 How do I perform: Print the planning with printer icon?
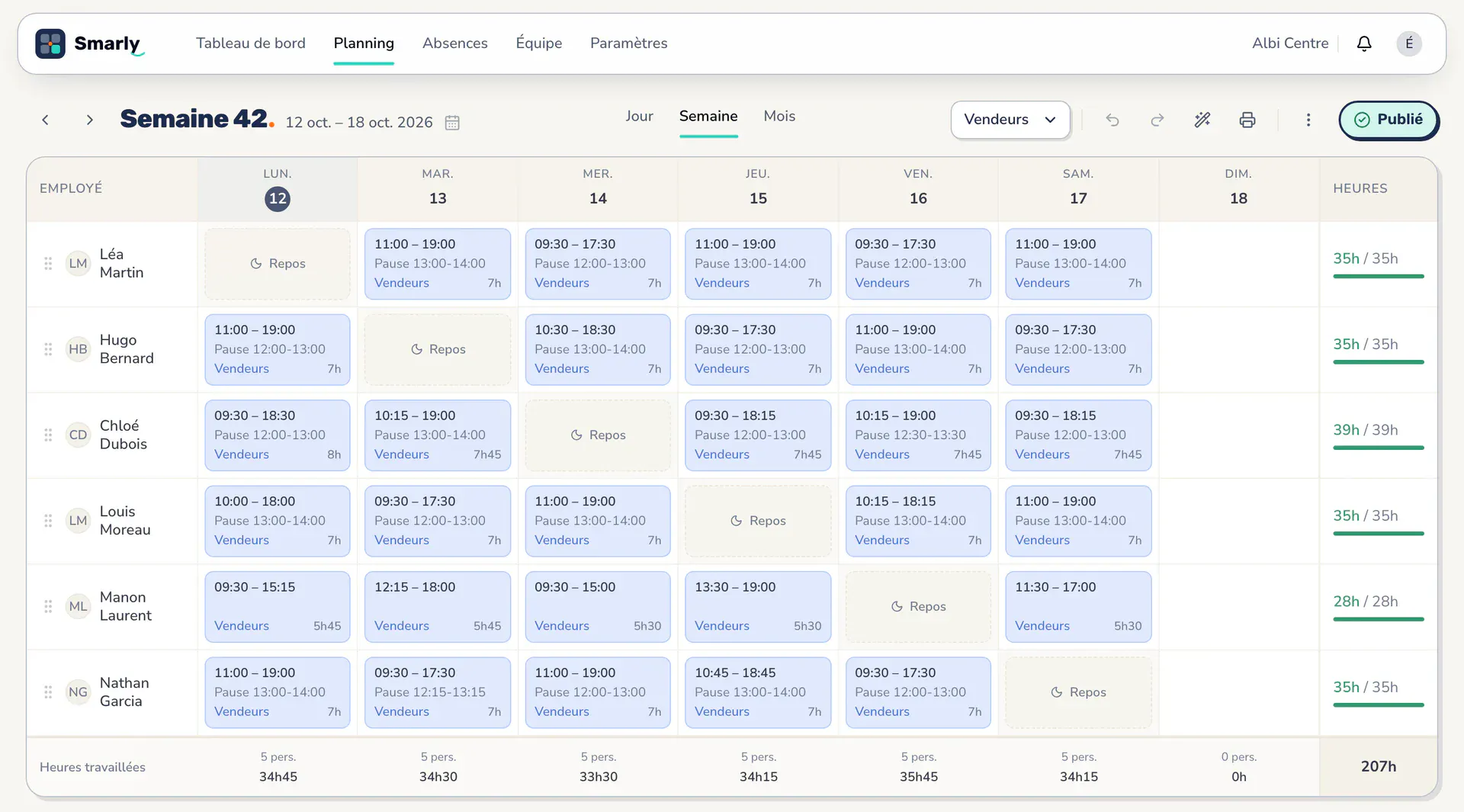1247,120
